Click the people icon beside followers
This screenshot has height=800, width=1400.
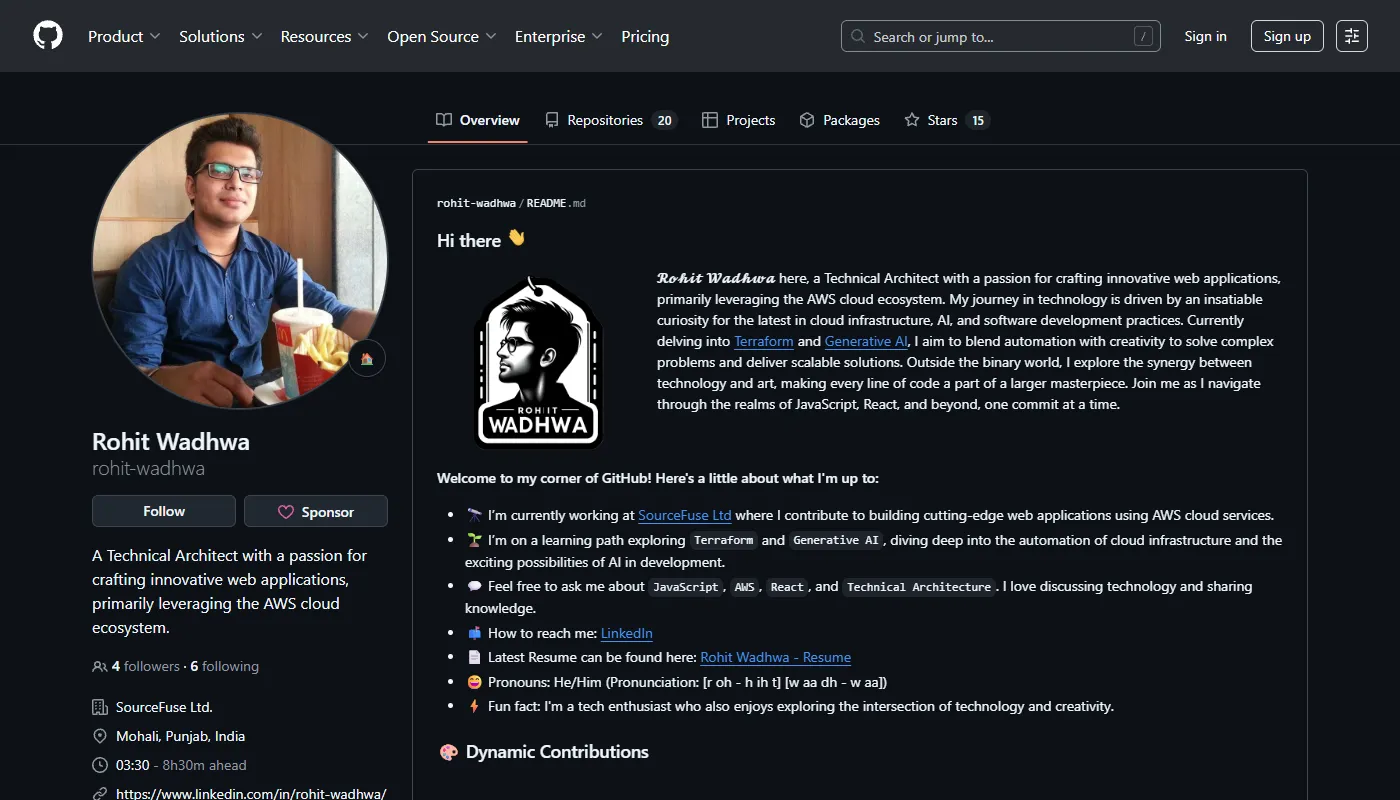(x=100, y=666)
